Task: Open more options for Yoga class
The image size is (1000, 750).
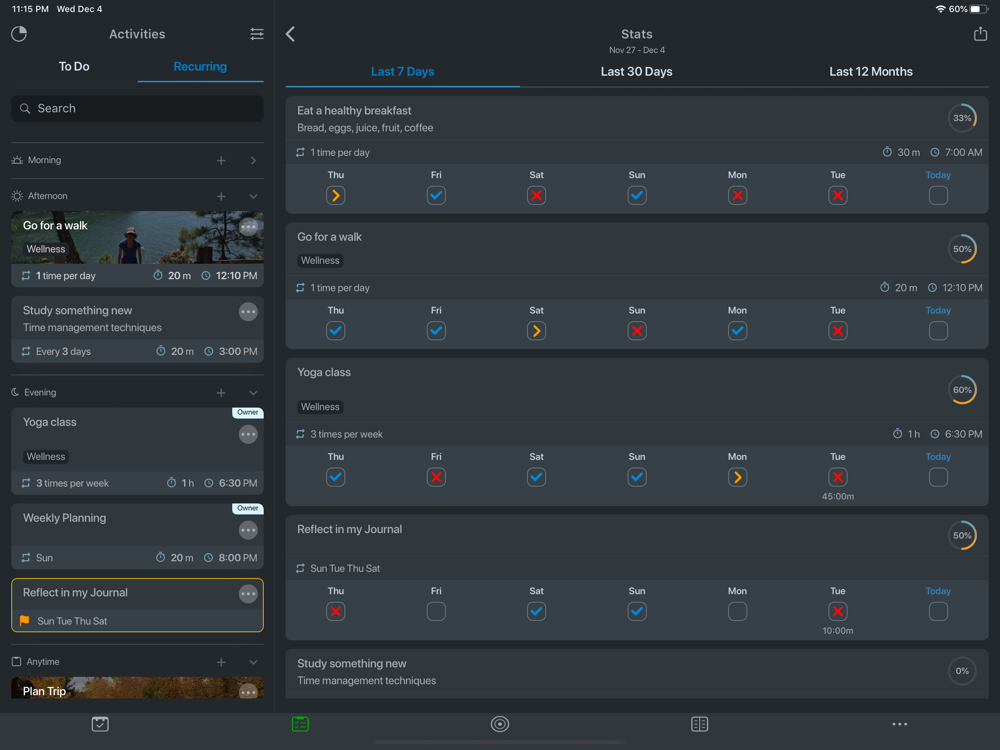Action: 248,434
